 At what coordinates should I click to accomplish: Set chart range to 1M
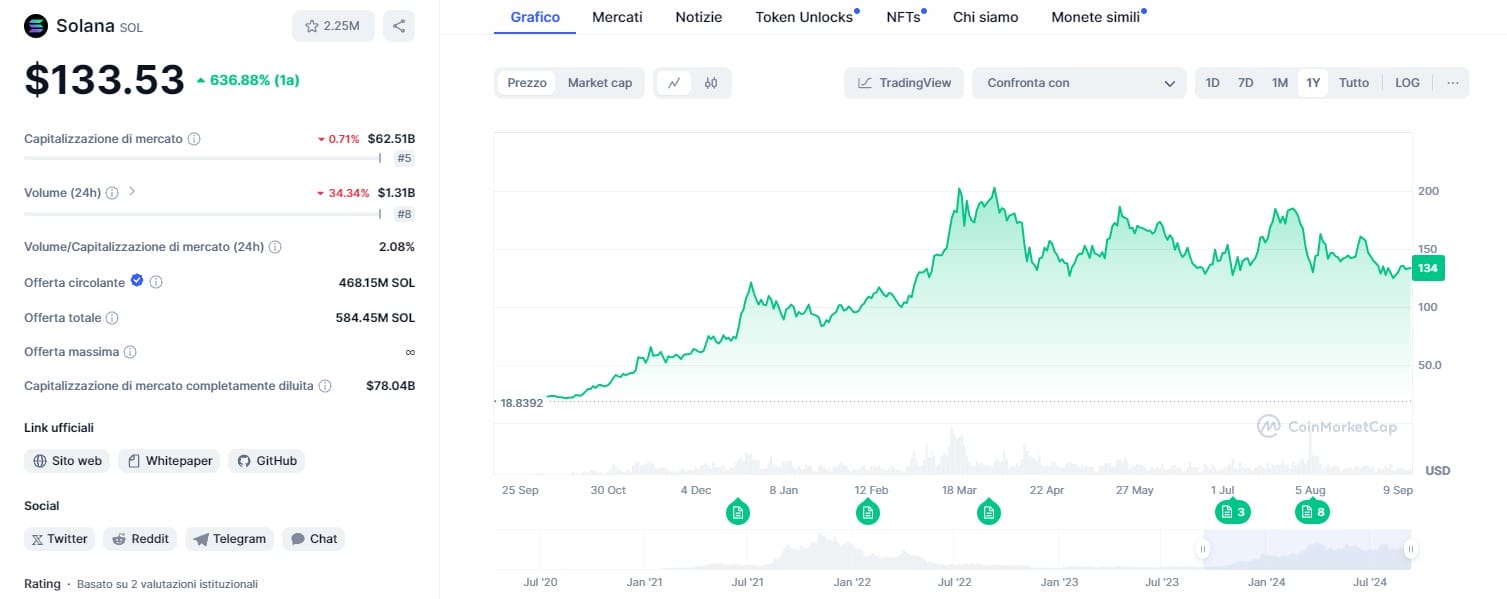point(1280,83)
